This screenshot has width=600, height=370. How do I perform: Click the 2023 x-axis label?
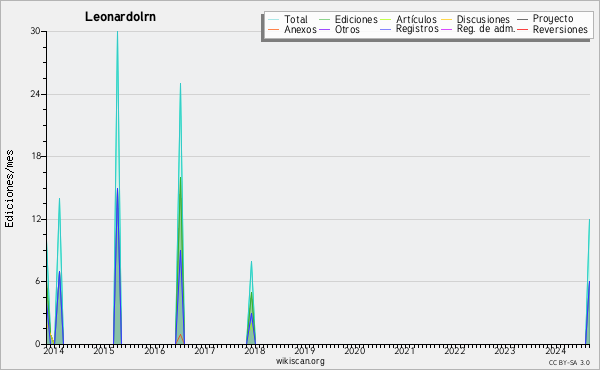tap(505, 351)
